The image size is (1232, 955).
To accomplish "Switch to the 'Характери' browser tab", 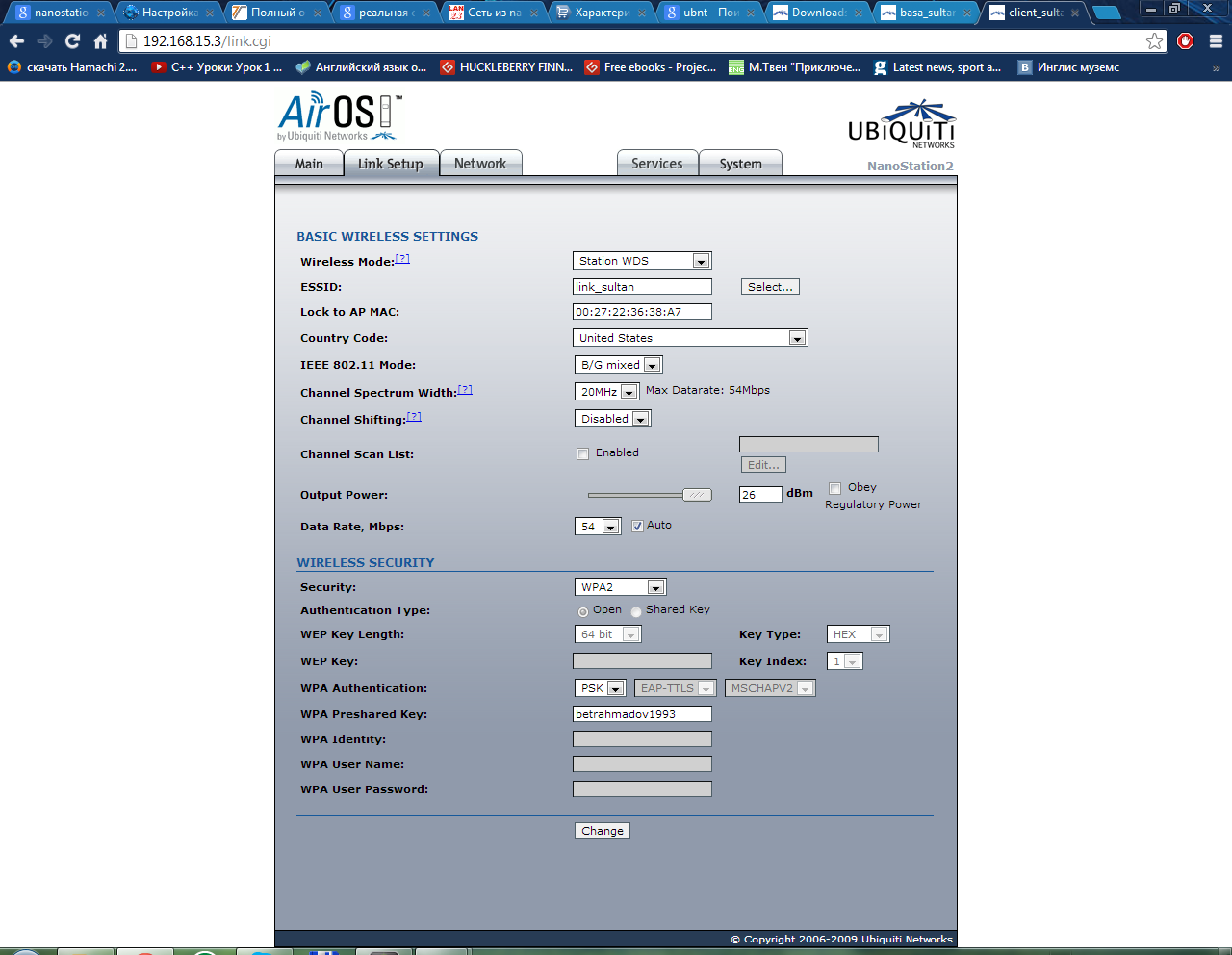I will pos(602,13).
